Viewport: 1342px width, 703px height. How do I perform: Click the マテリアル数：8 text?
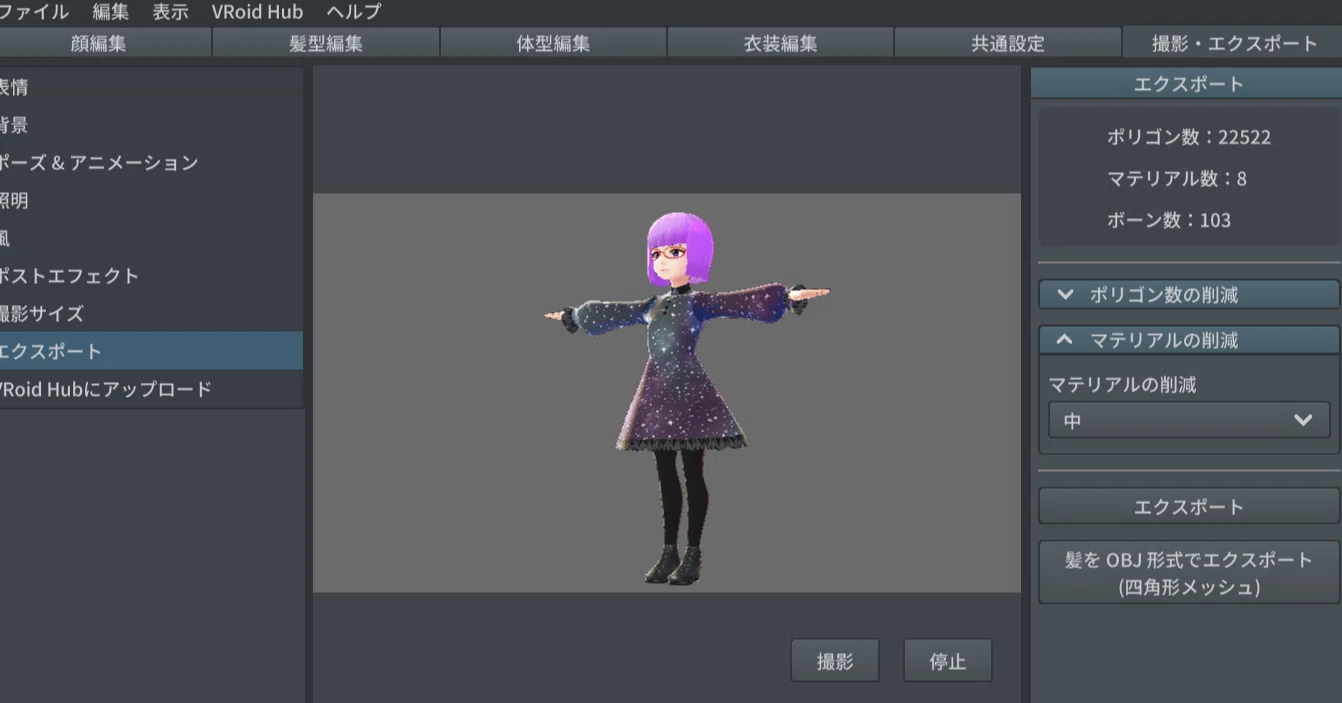(x=1177, y=179)
